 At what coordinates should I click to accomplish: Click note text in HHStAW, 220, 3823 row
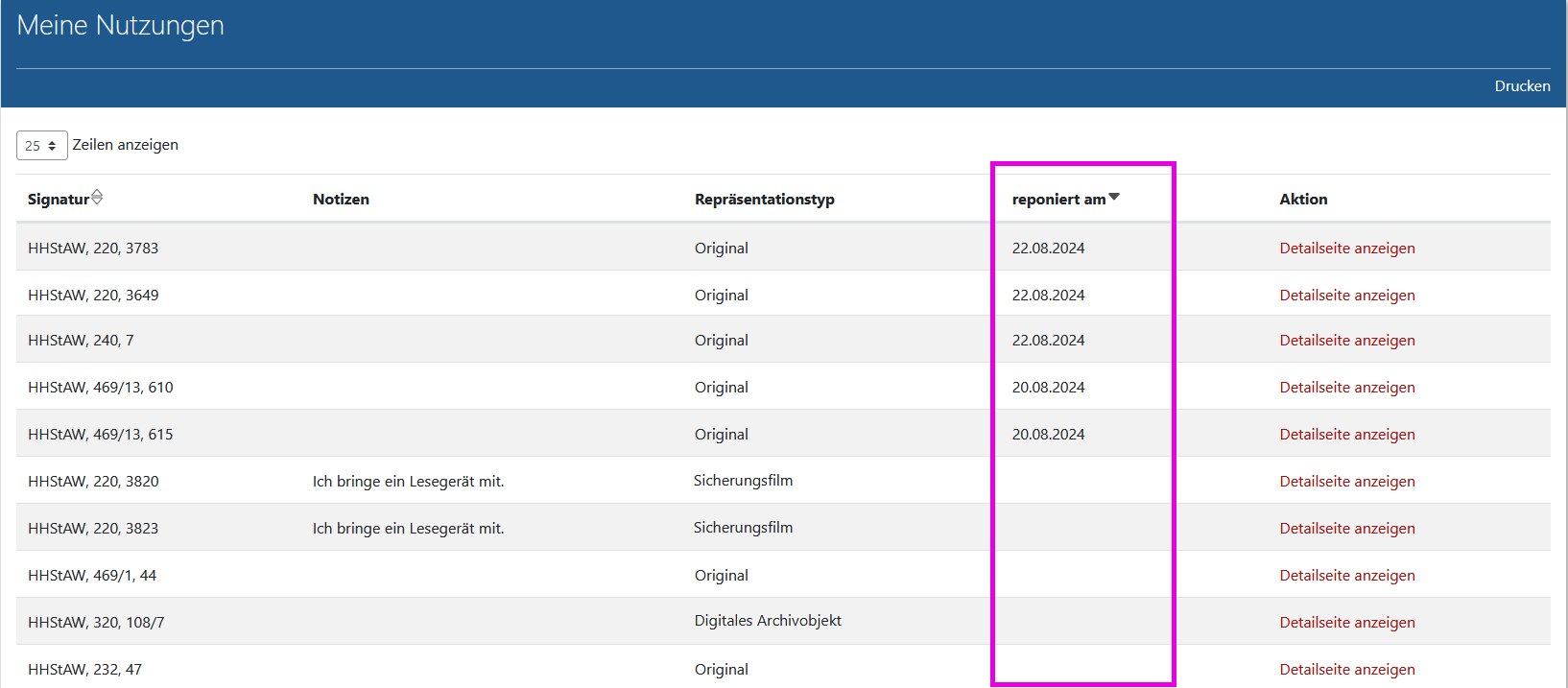pyautogui.click(x=408, y=529)
